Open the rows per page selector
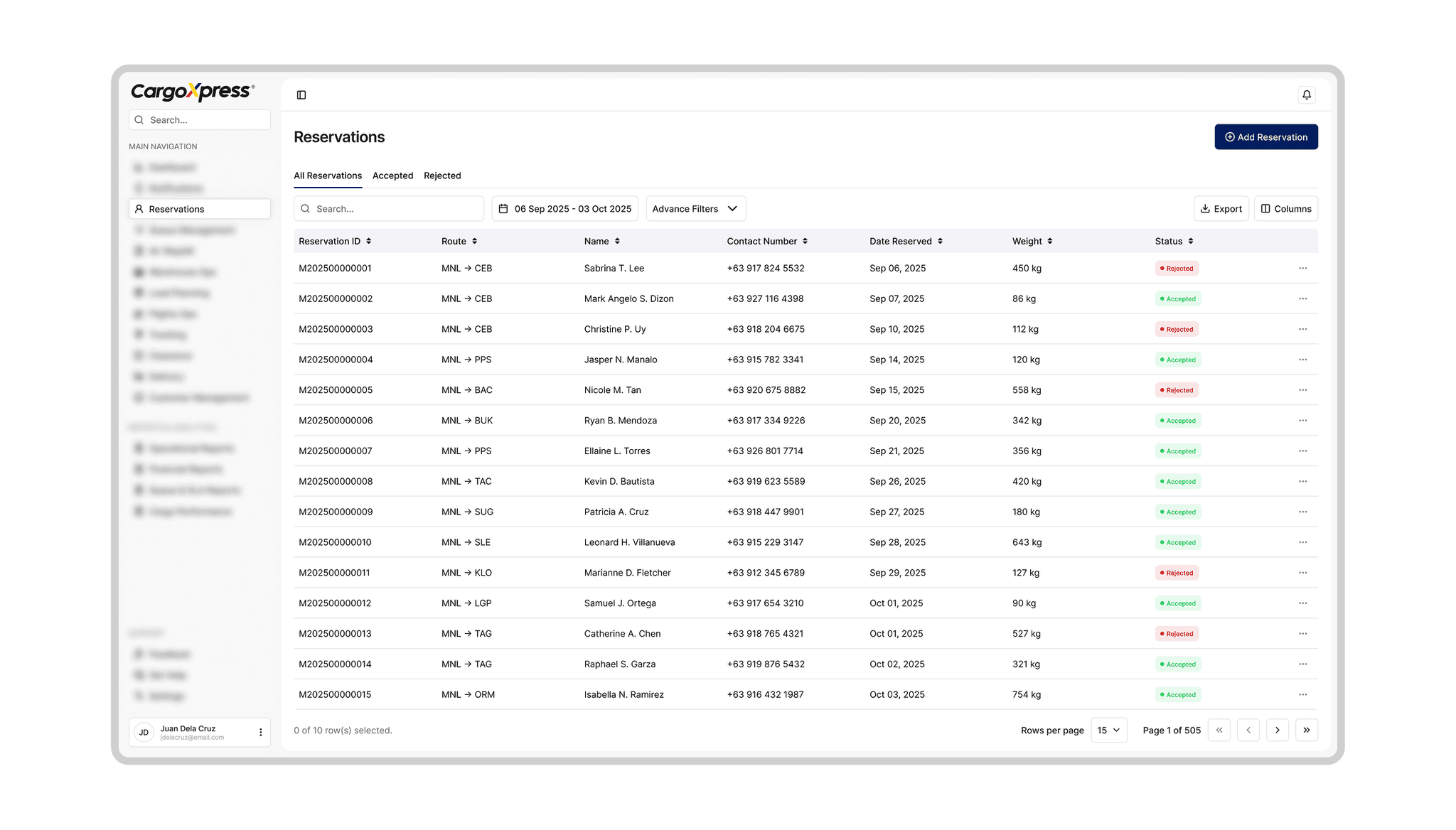Viewport: 1456px width, 830px height. [x=1108, y=730]
